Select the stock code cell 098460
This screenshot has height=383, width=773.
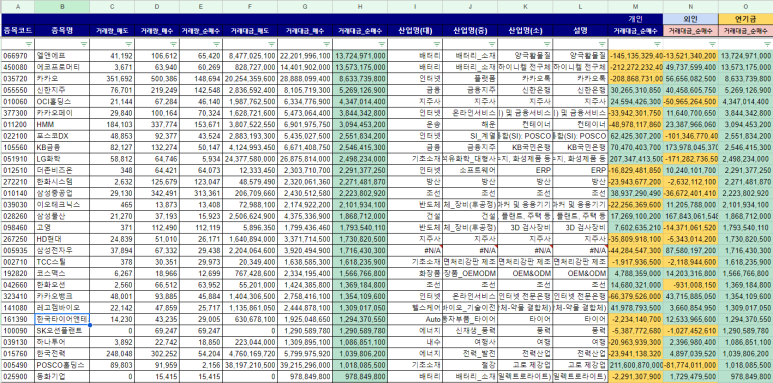tap(18, 227)
